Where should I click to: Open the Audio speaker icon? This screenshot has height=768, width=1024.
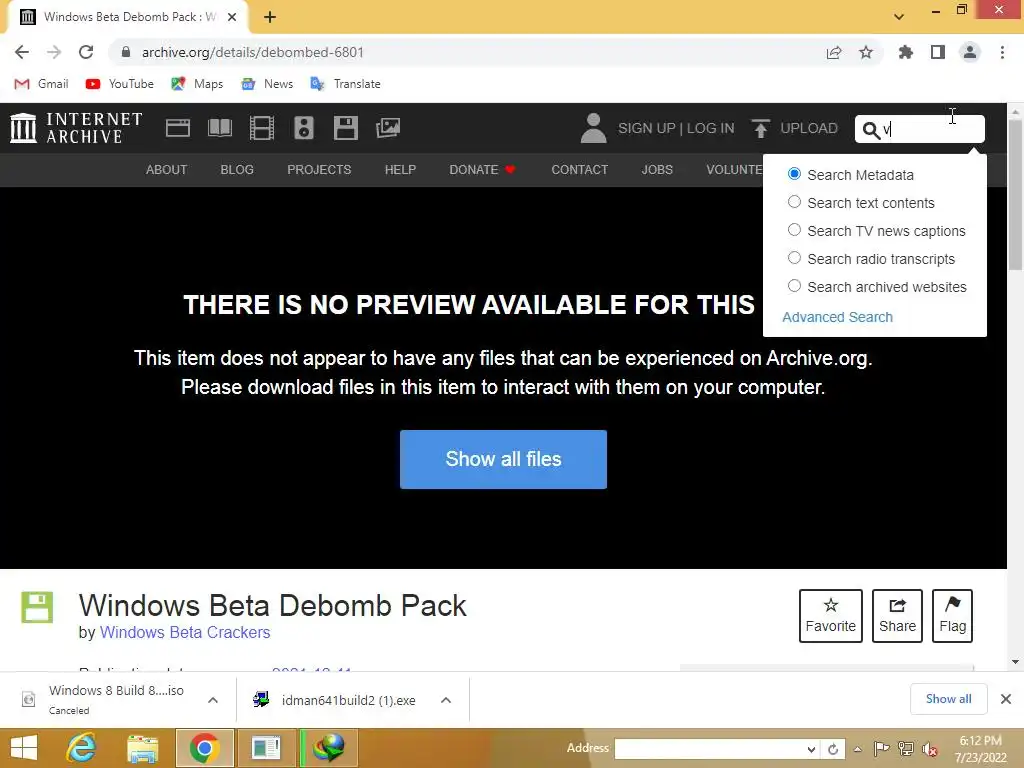tap(304, 128)
